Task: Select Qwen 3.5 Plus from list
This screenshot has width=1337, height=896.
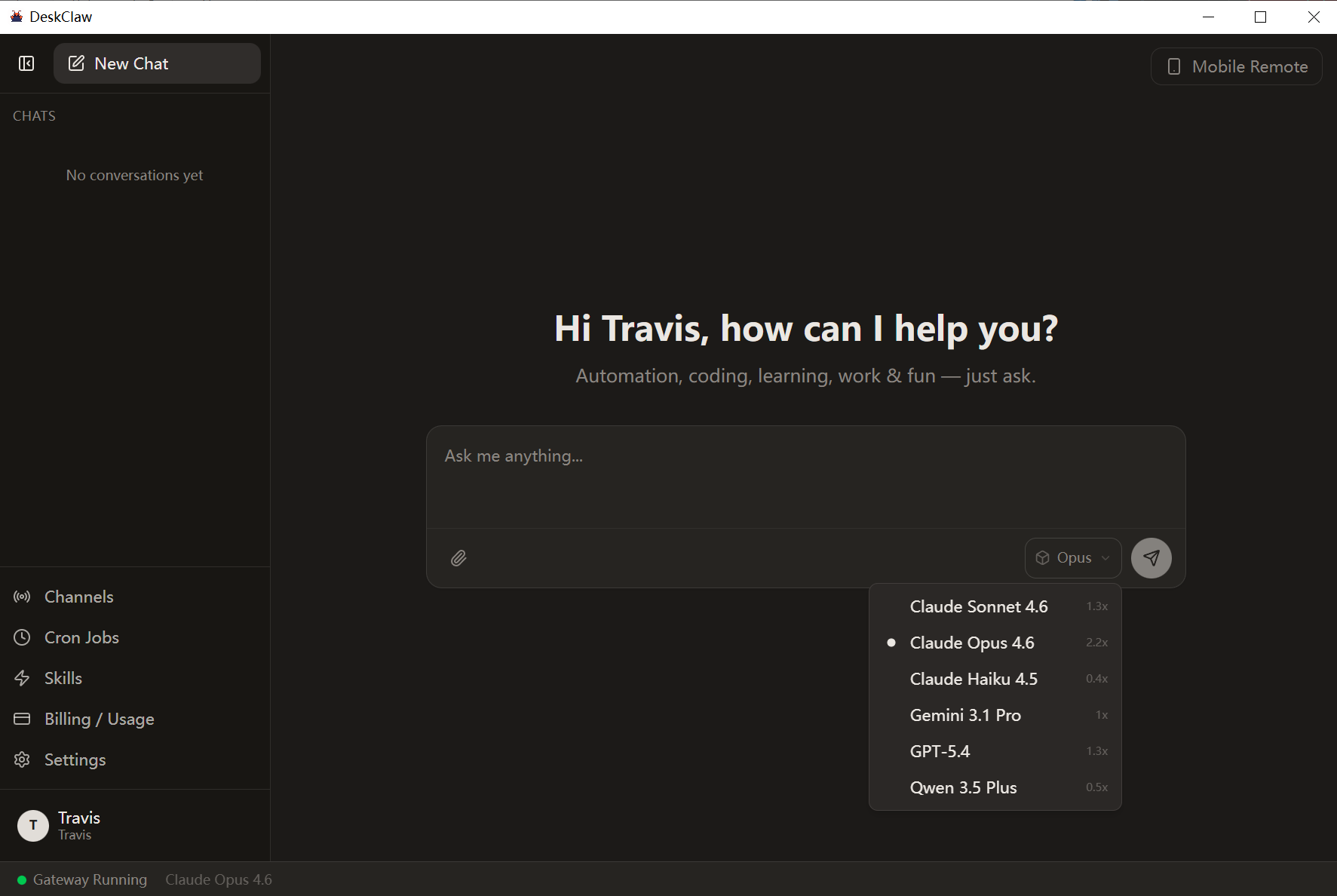Action: (x=963, y=787)
